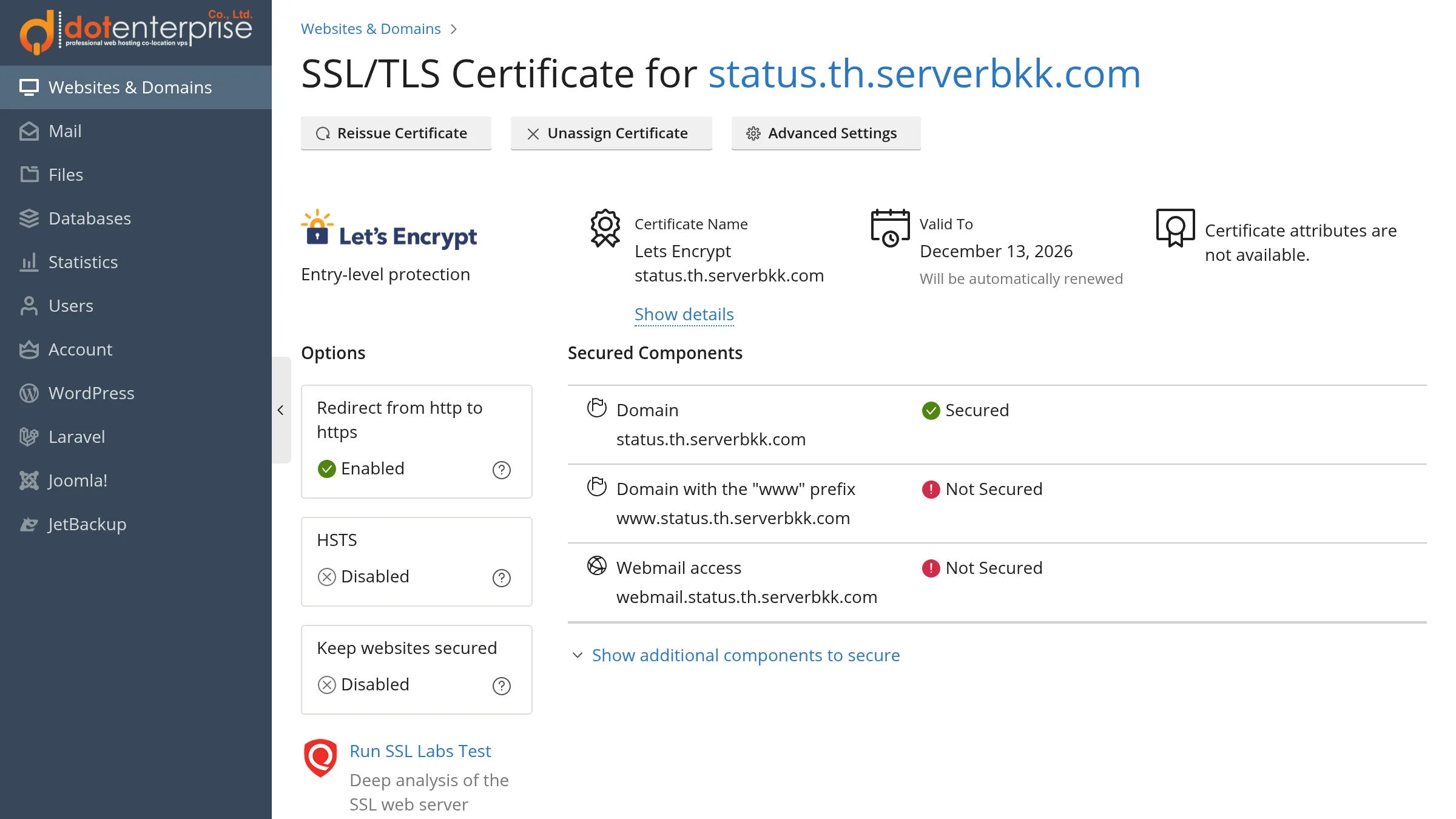Click the dotenterprise logo
Viewport: 1456px width, 819px height.
click(x=136, y=32)
